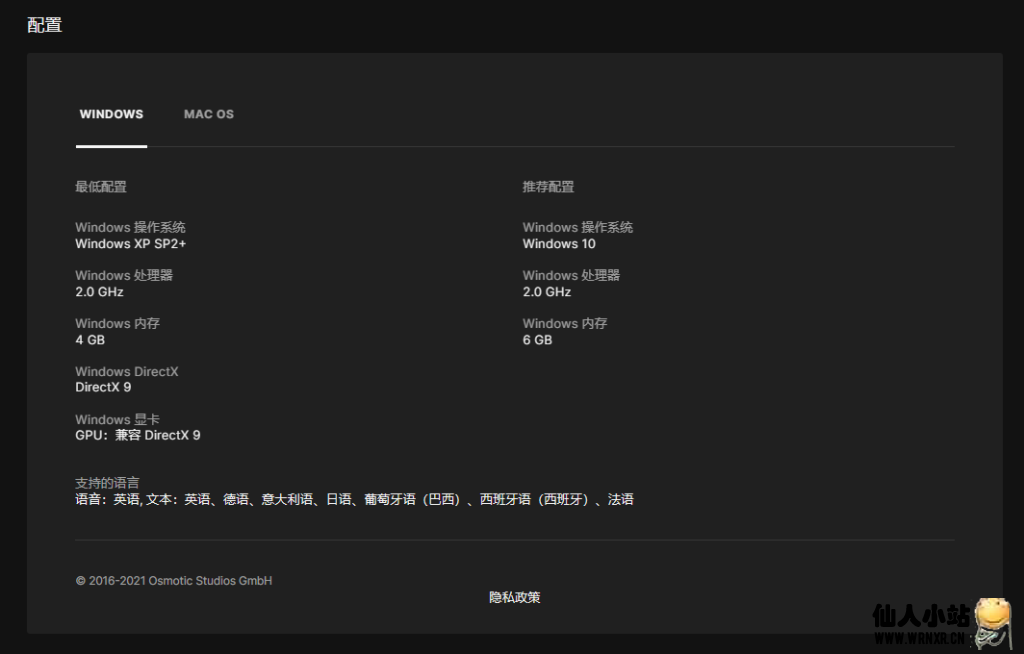Select the 推荐配置 column heading
The width and height of the screenshot is (1024, 654).
coord(548,187)
